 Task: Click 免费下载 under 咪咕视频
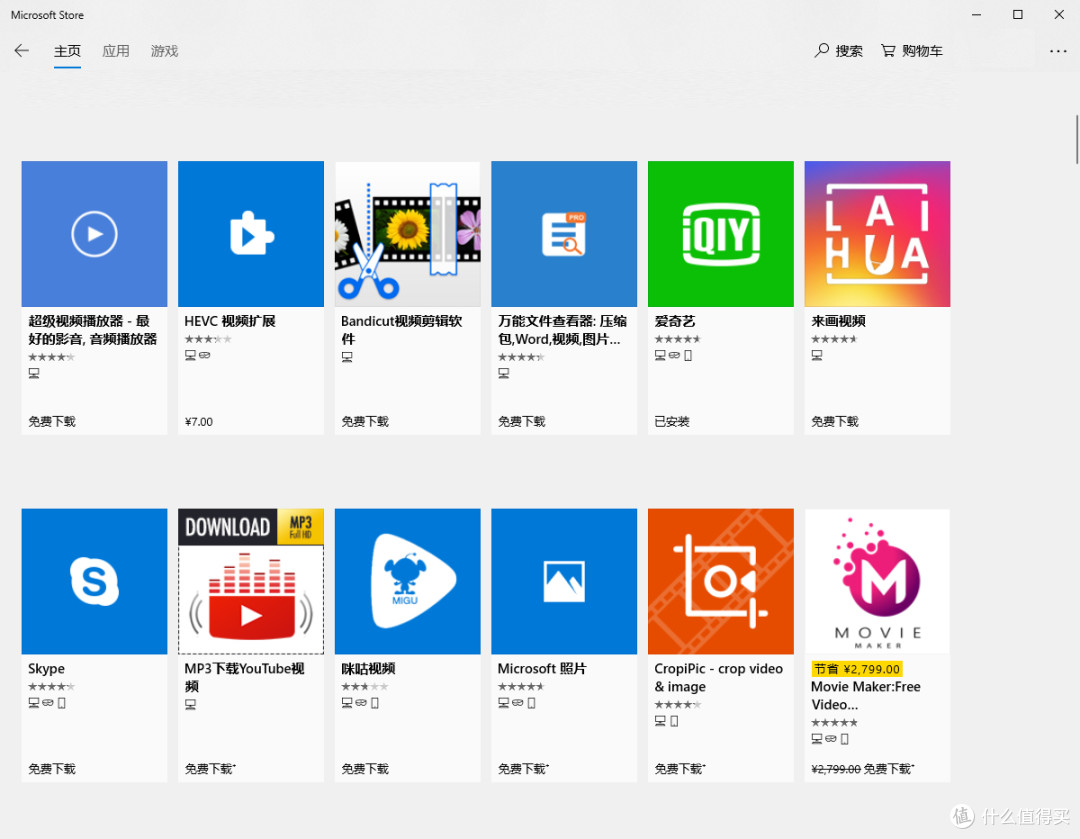pyautogui.click(x=365, y=769)
